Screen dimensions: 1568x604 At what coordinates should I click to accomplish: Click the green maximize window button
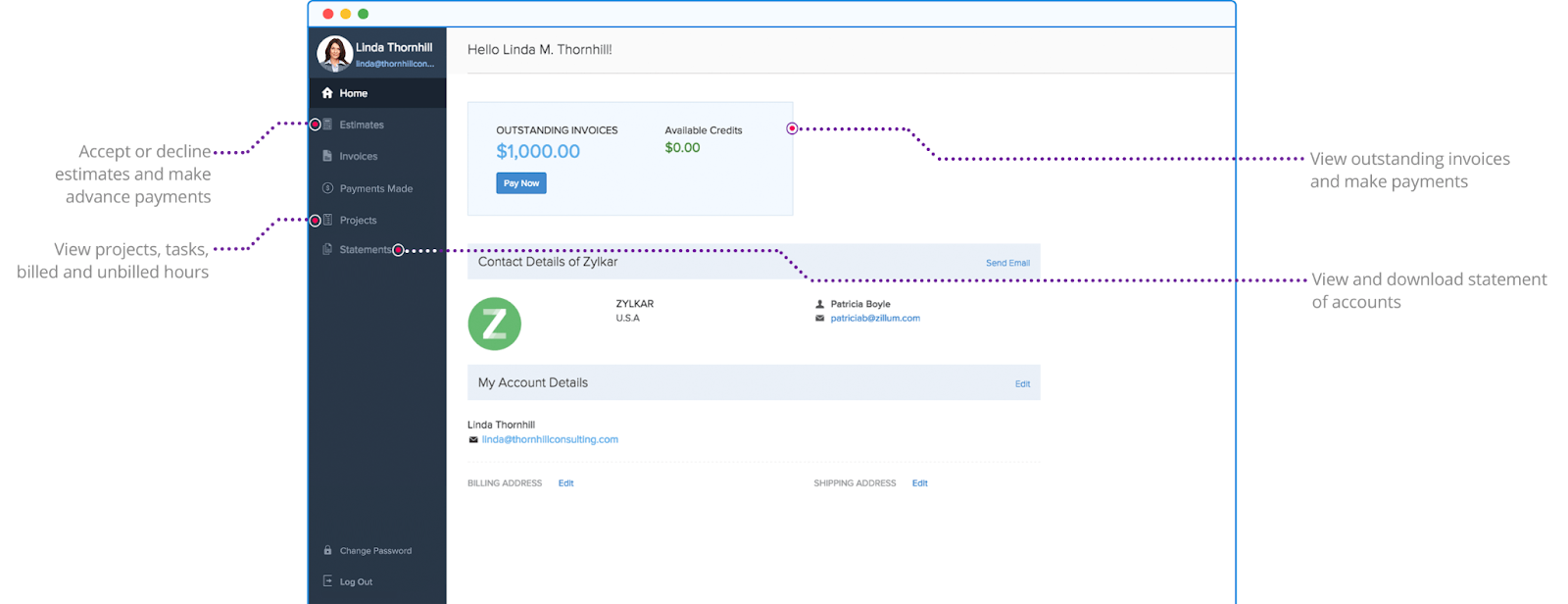(x=364, y=14)
